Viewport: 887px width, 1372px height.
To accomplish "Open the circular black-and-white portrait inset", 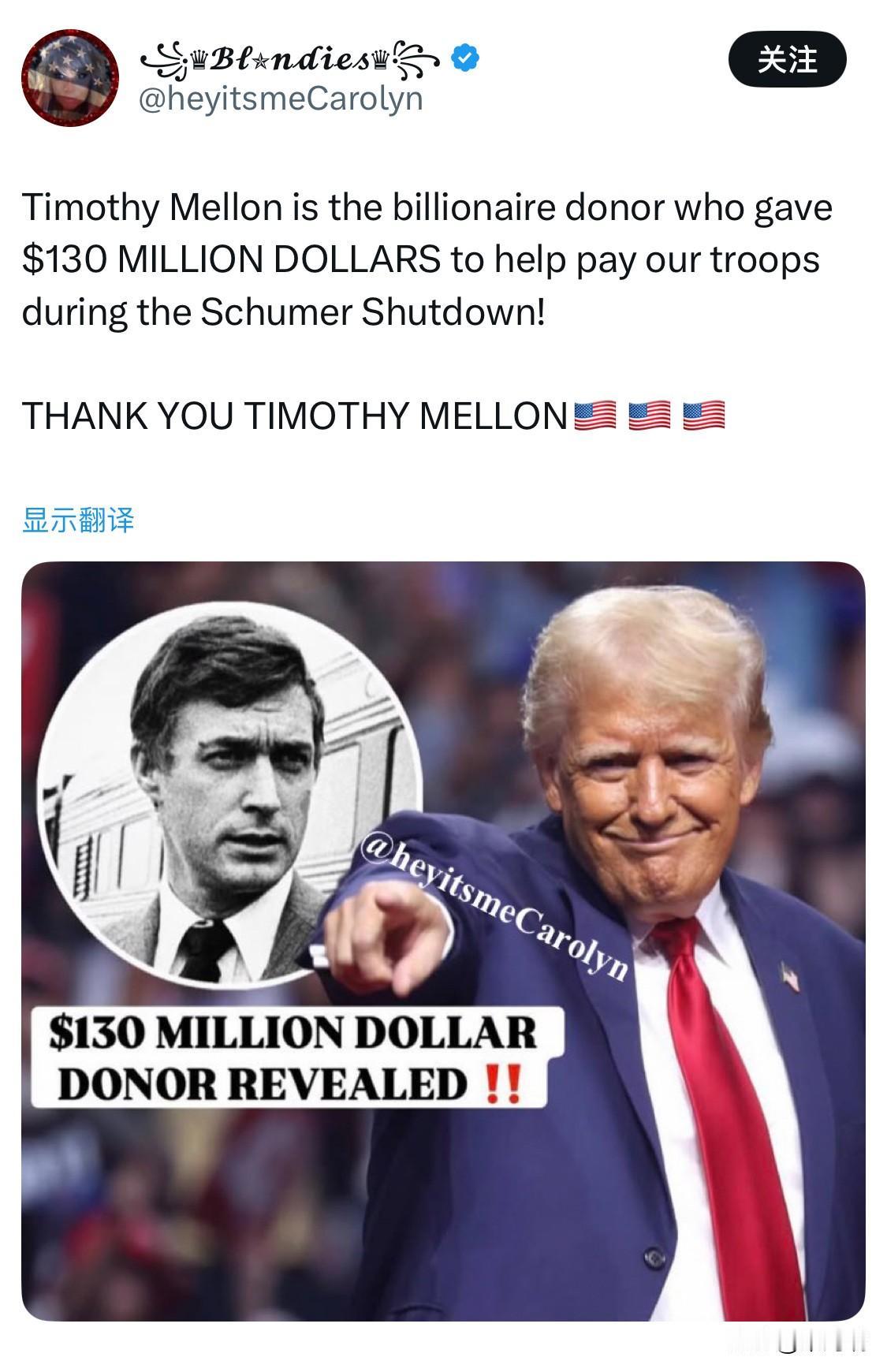I will (x=229, y=802).
